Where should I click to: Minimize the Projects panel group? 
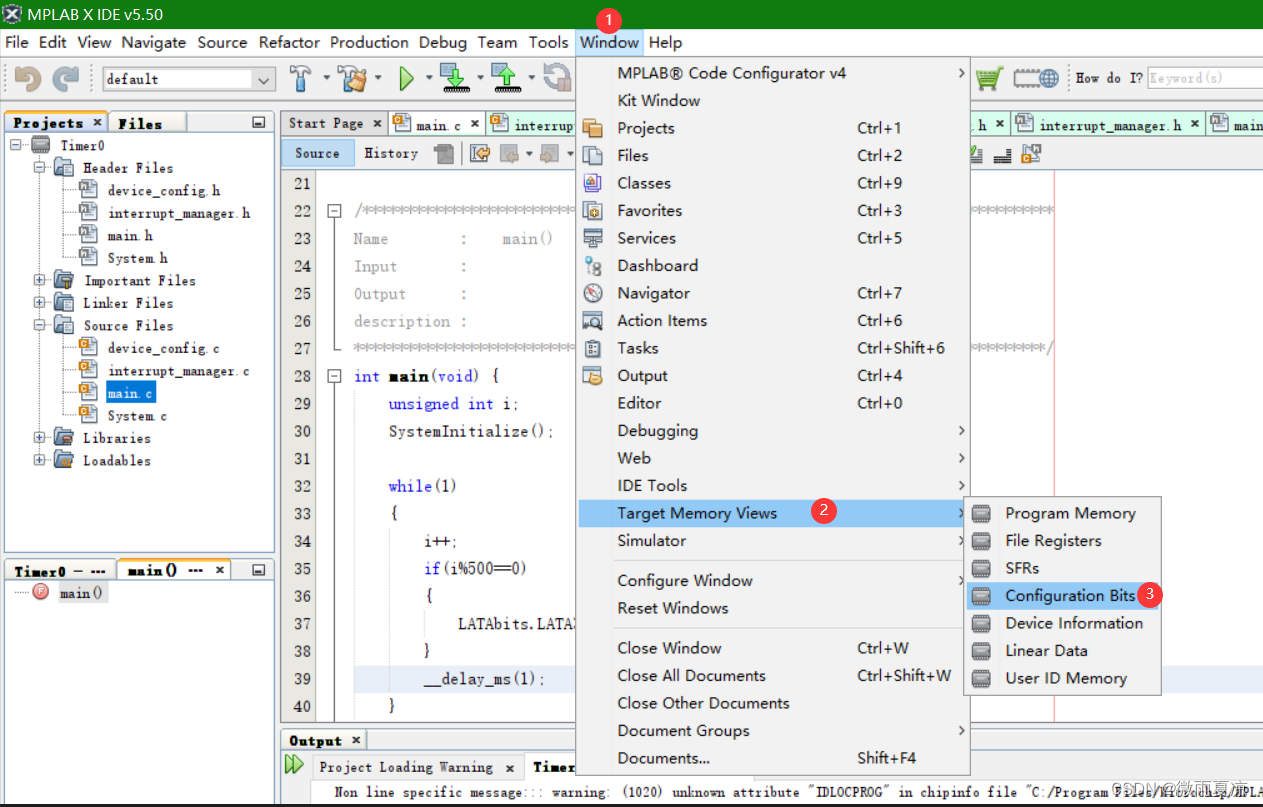click(x=258, y=122)
